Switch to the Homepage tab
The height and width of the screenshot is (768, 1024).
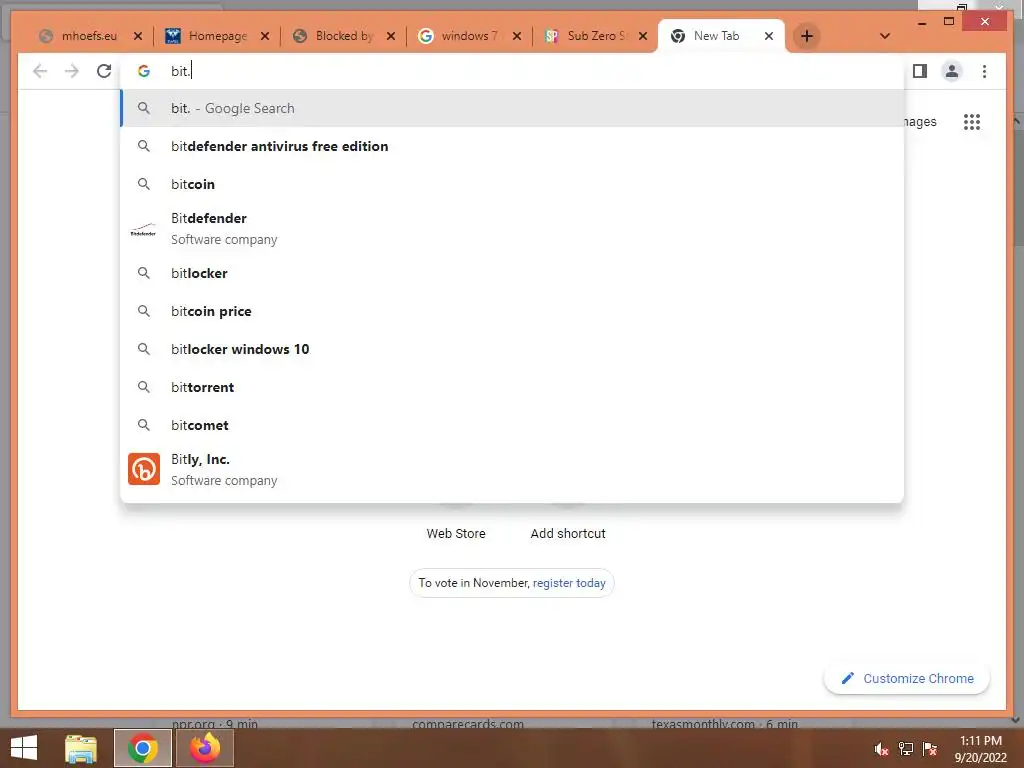point(216,36)
